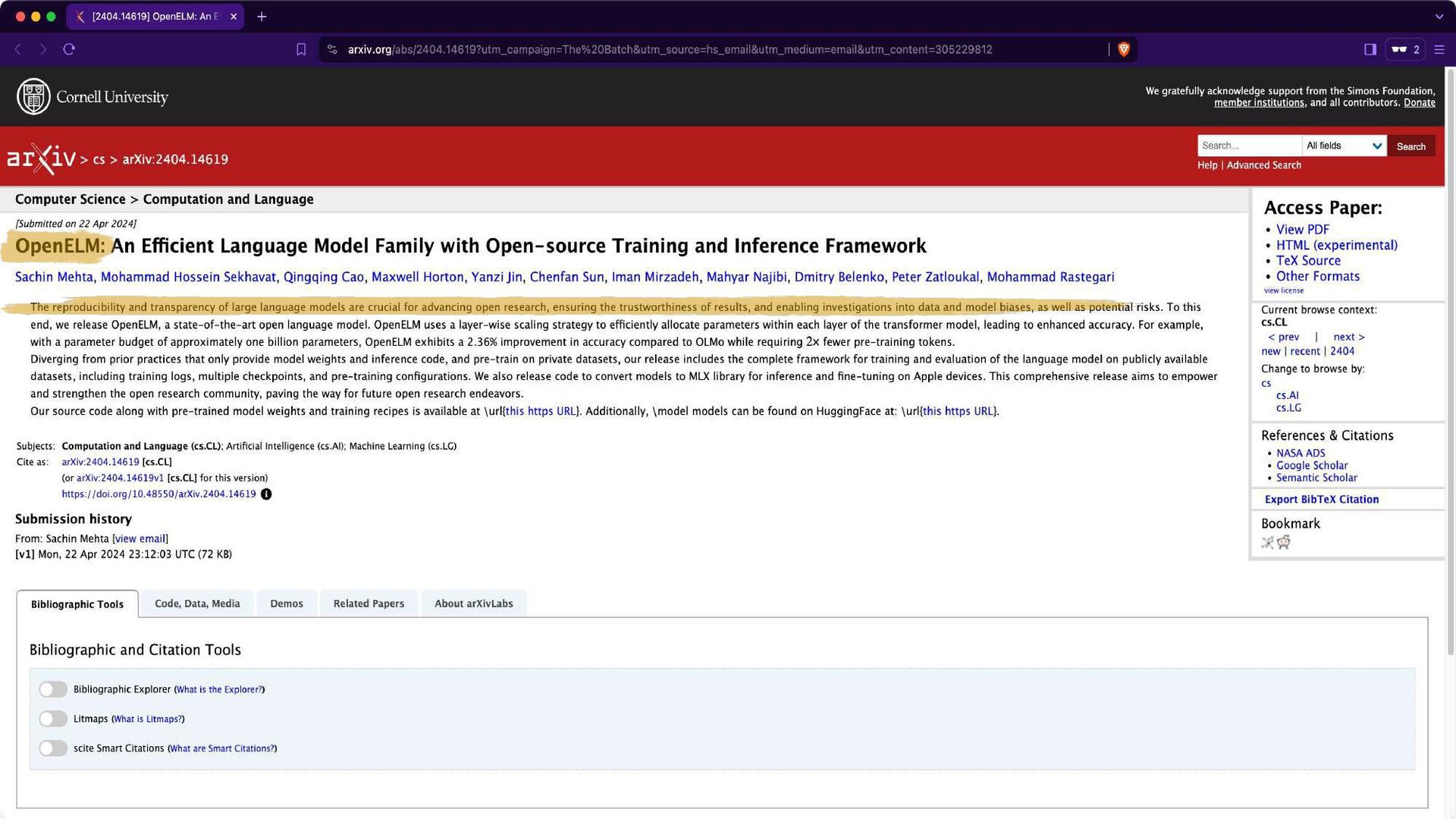Click the cs breadcrumb link
The image size is (1456, 819).
click(99, 159)
